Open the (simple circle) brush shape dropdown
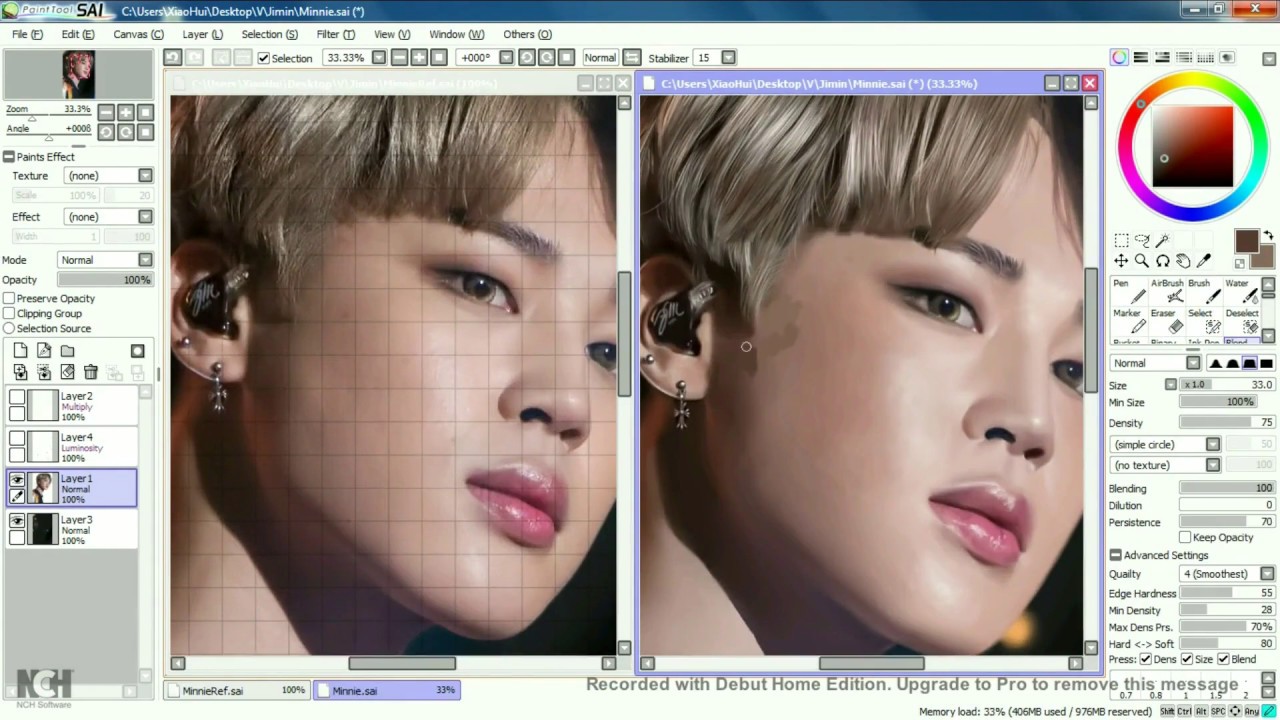 1213,444
